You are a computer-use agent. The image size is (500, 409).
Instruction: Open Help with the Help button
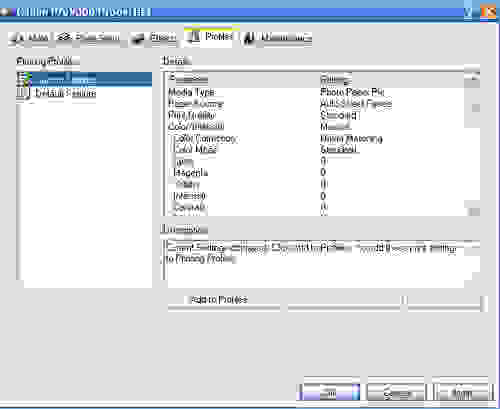point(462,392)
